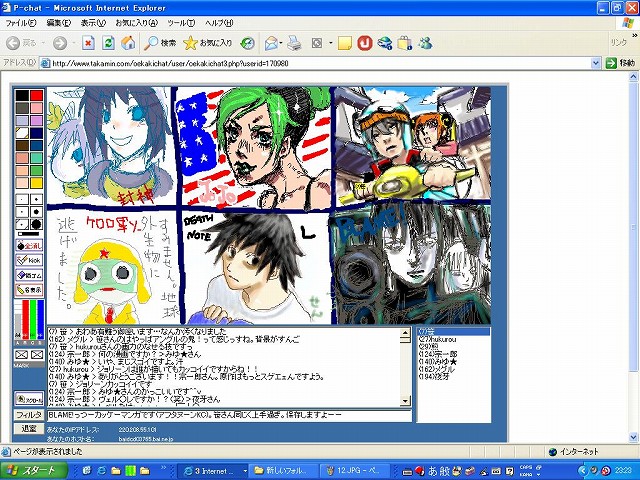
Task: Adjust the red R color slider
Action: point(25,320)
